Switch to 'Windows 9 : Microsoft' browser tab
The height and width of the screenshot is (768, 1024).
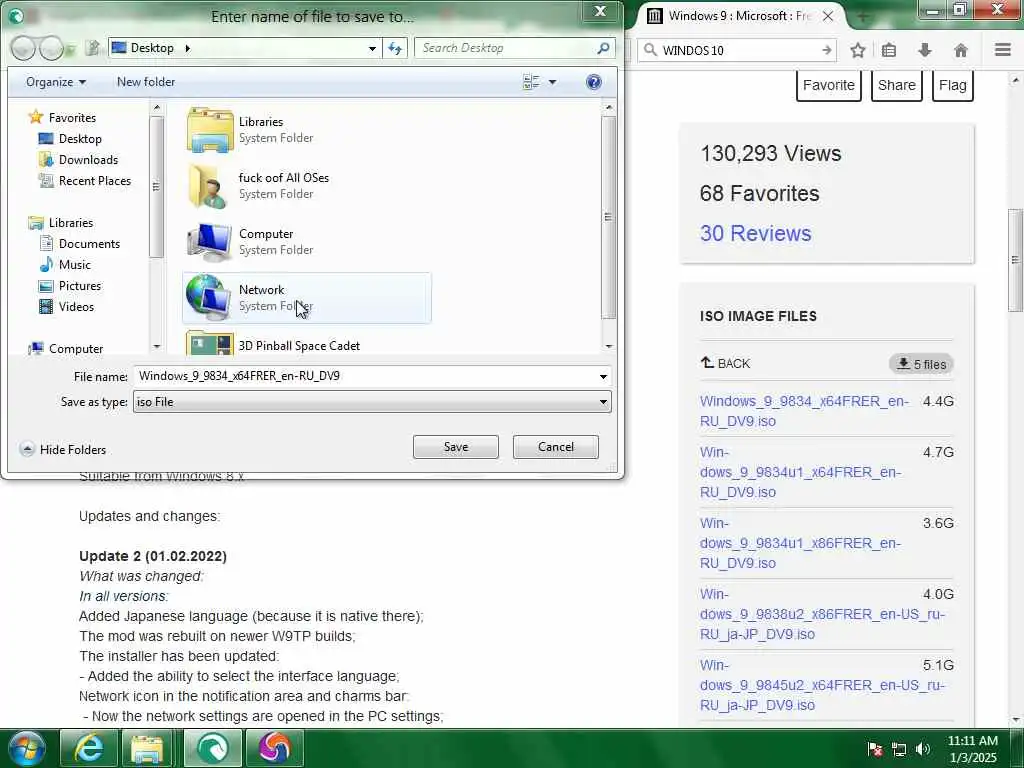pyautogui.click(x=739, y=16)
